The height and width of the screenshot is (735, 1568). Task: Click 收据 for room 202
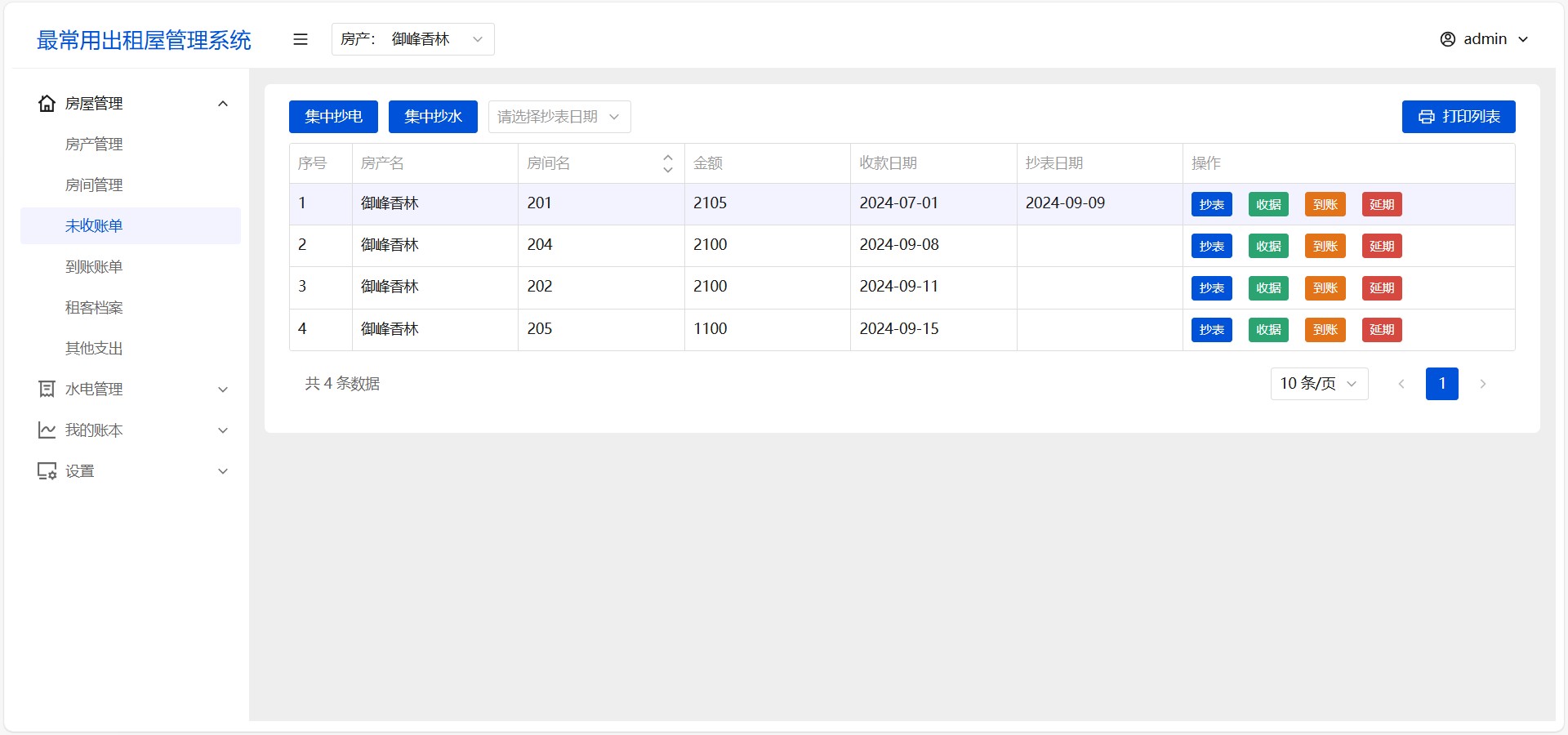pos(1268,287)
